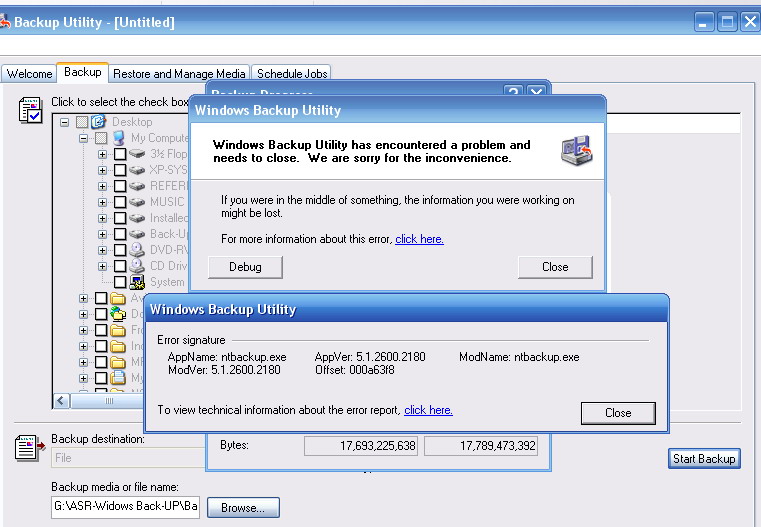
Task: Click the My Computer icon in the tree
Action: (x=119, y=138)
